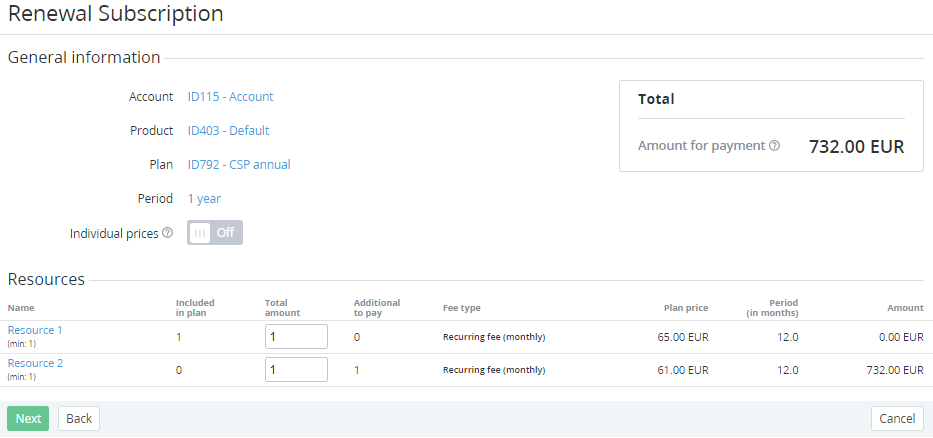The image size is (933, 438).
Task: Go back with the Back button
Action: (79, 418)
